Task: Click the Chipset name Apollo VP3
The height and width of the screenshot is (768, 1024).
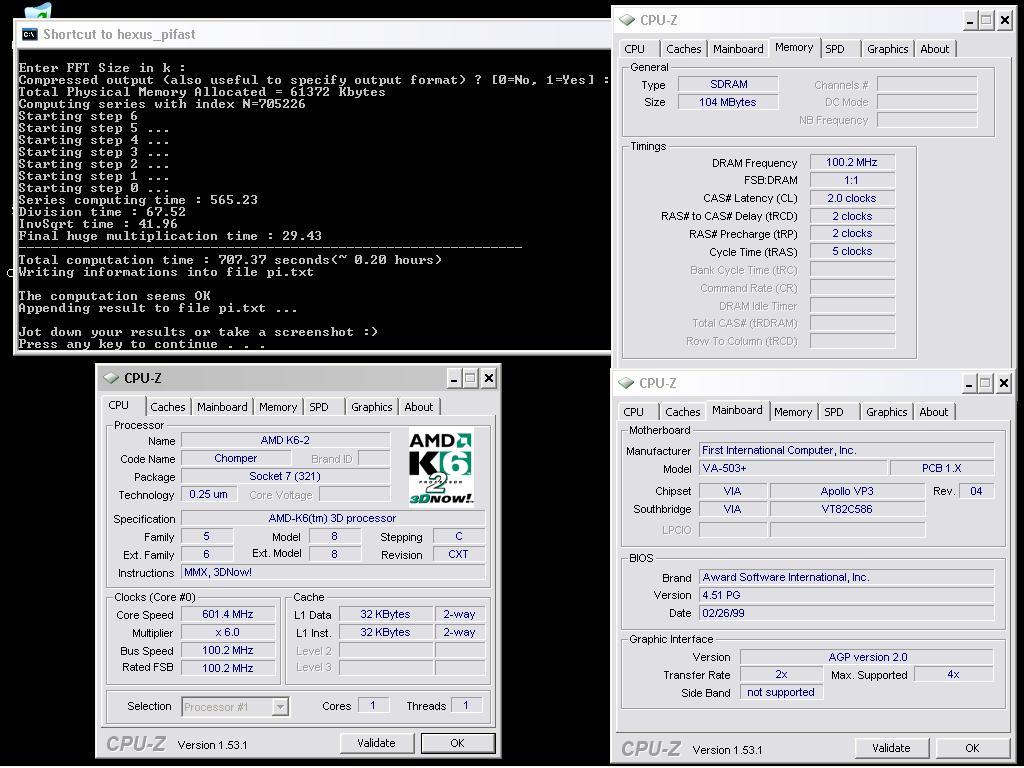Action: [x=847, y=491]
